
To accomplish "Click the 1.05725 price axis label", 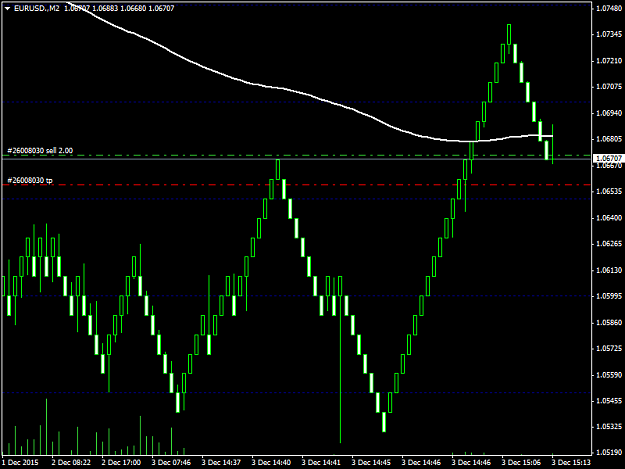I will coord(609,349).
